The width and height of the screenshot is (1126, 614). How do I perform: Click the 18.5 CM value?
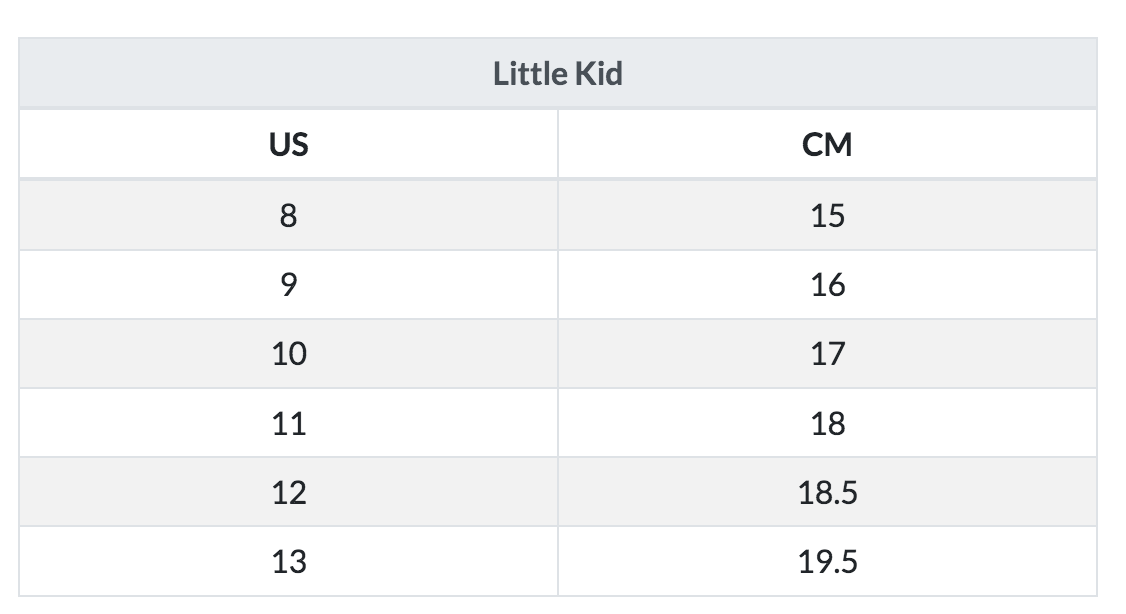827,493
